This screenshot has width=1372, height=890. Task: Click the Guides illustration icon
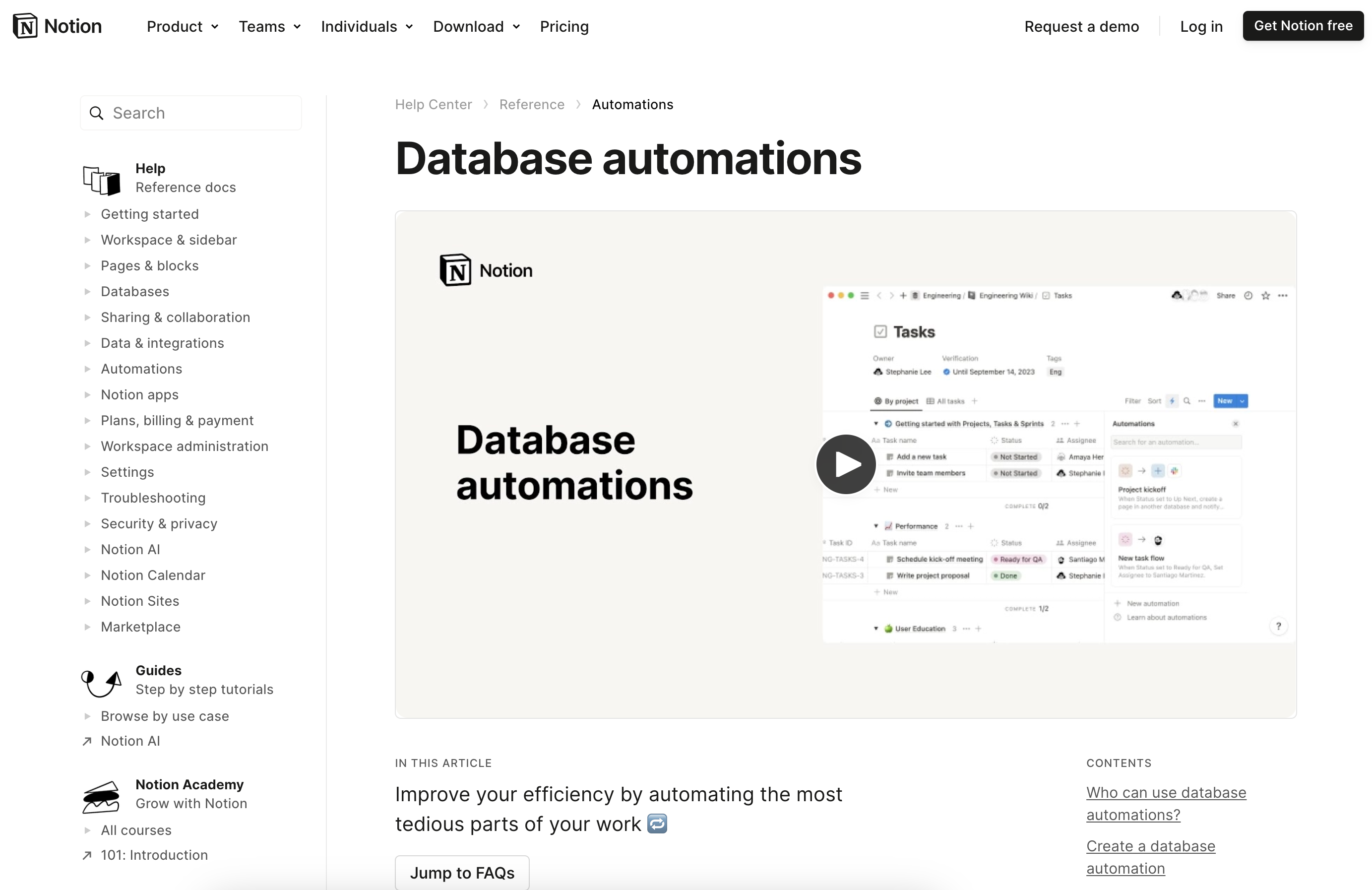[x=102, y=683]
